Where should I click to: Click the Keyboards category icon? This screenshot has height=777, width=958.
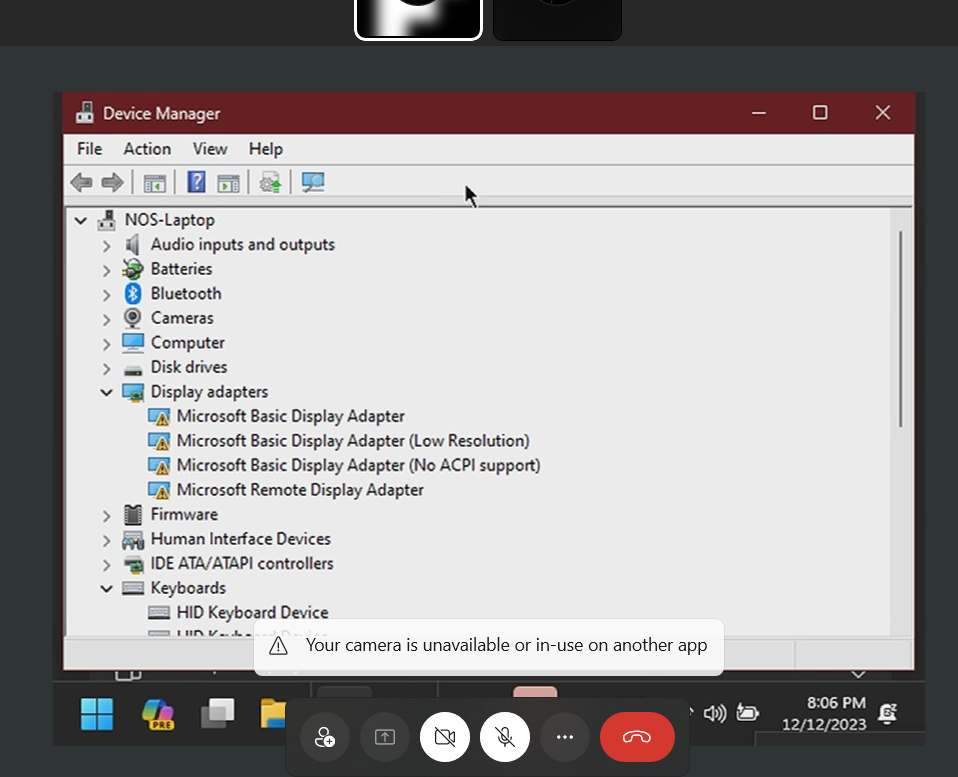coord(133,588)
